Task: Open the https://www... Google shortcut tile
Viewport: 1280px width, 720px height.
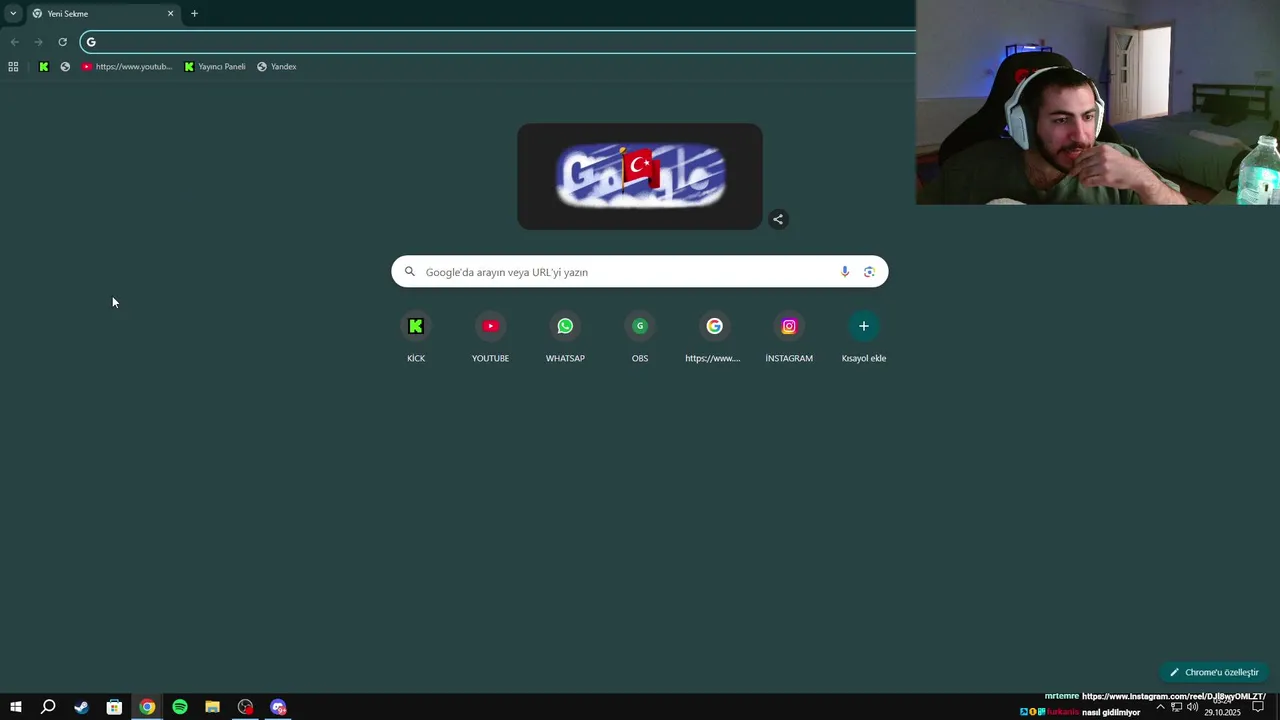Action: pos(714,337)
